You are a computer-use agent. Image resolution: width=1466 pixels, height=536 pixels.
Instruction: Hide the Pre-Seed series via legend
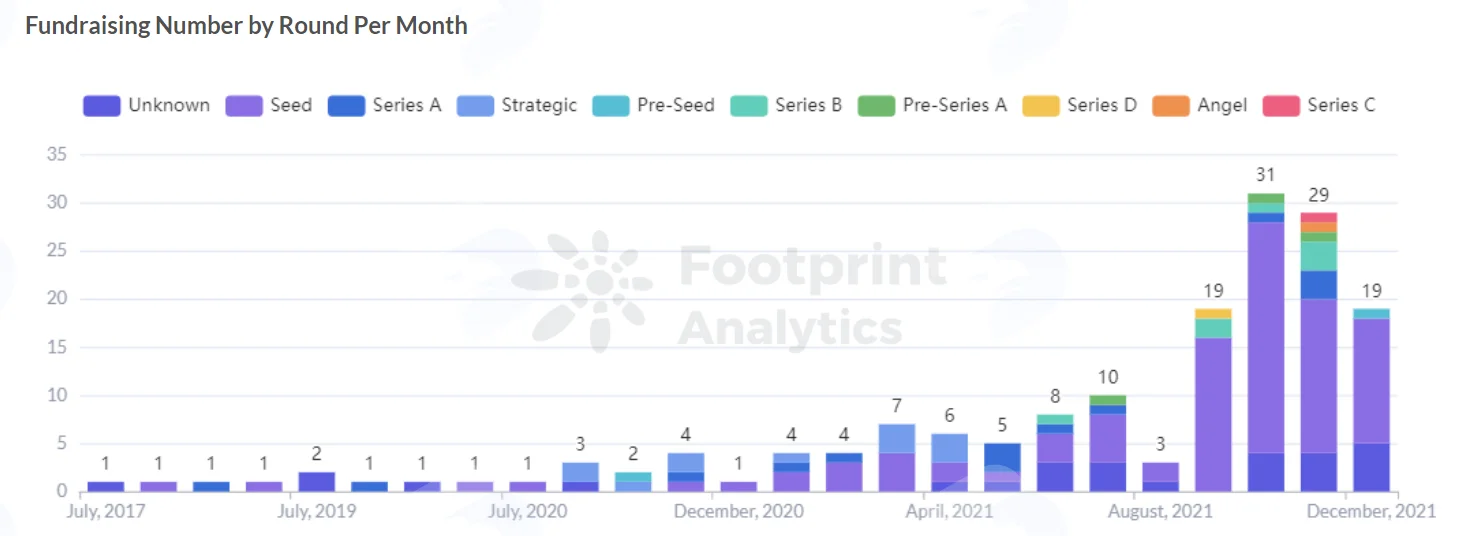coord(653,105)
